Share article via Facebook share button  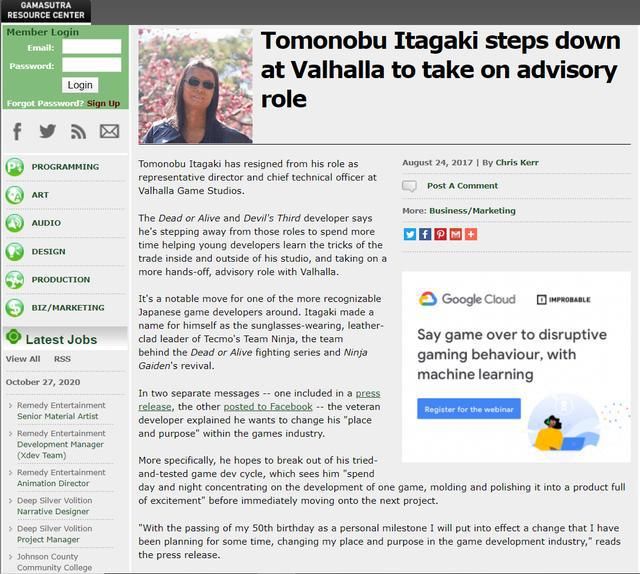coord(425,234)
